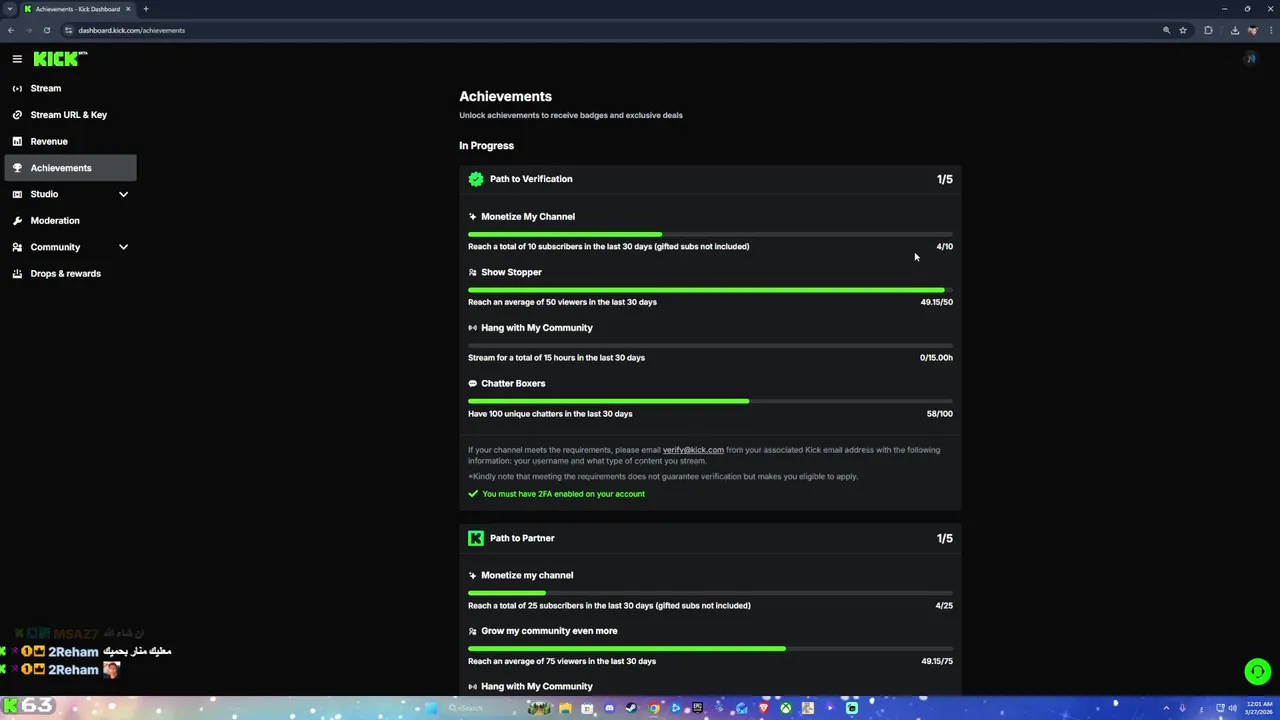The height and width of the screenshot is (720, 1280).
Task: Click the Path to Partner heading
Action: point(522,538)
